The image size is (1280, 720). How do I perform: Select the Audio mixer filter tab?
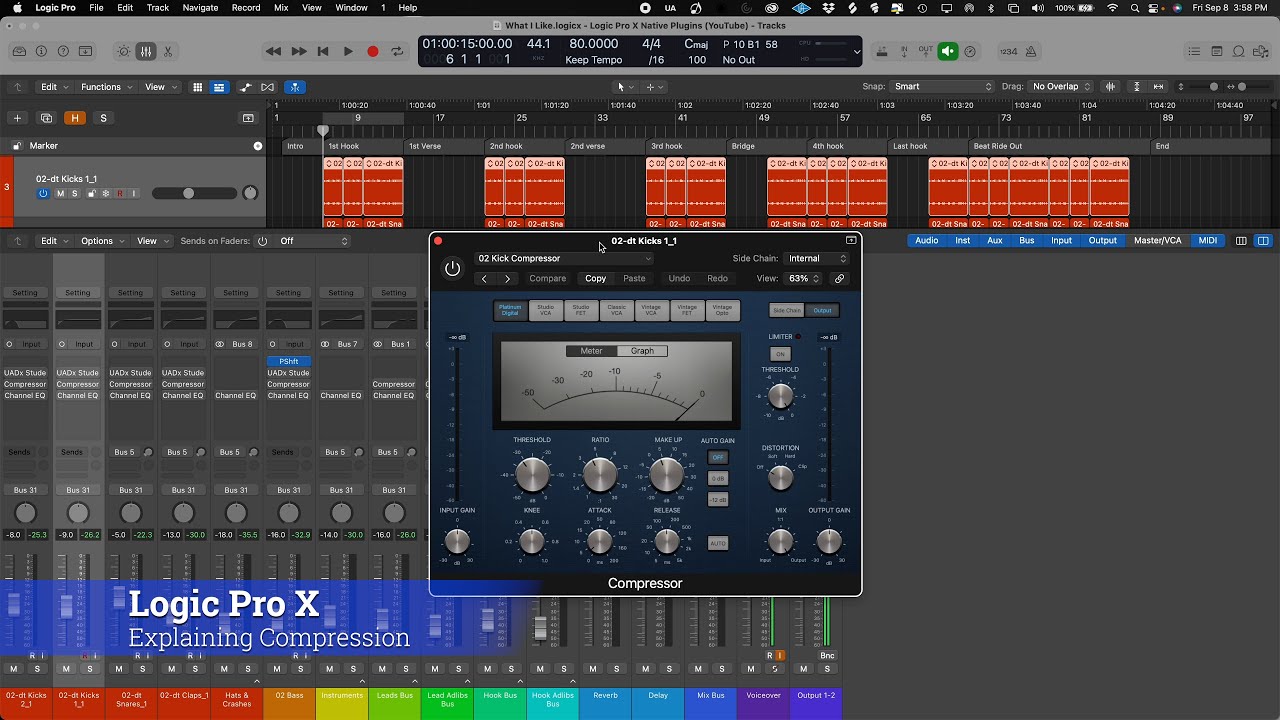(x=927, y=241)
